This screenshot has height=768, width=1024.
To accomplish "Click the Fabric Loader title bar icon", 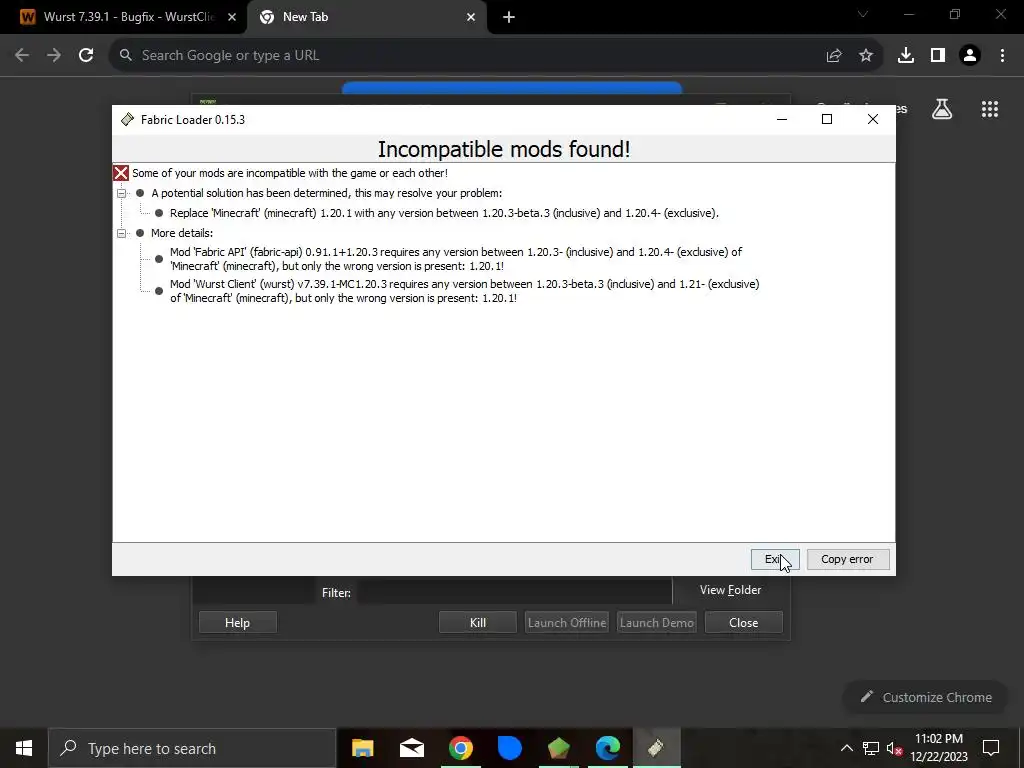I will (x=127, y=120).
